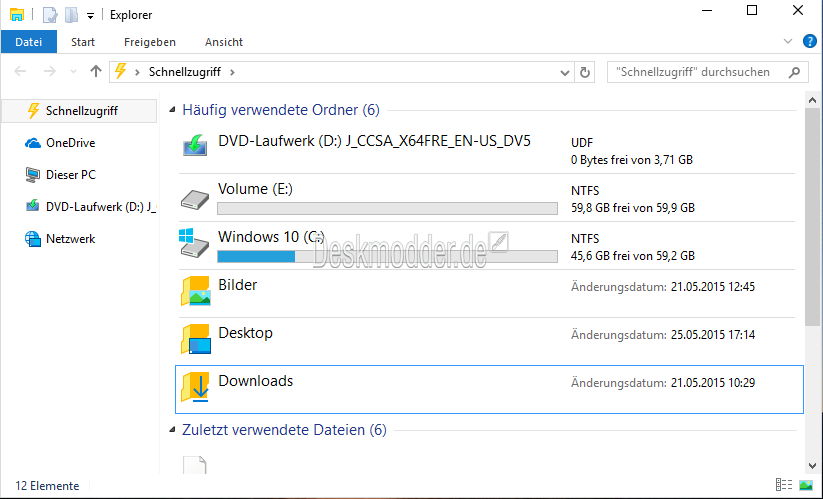823x499 pixels.
Task: Click the OneDrive cloud icon
Action: [x=33, y=143]
